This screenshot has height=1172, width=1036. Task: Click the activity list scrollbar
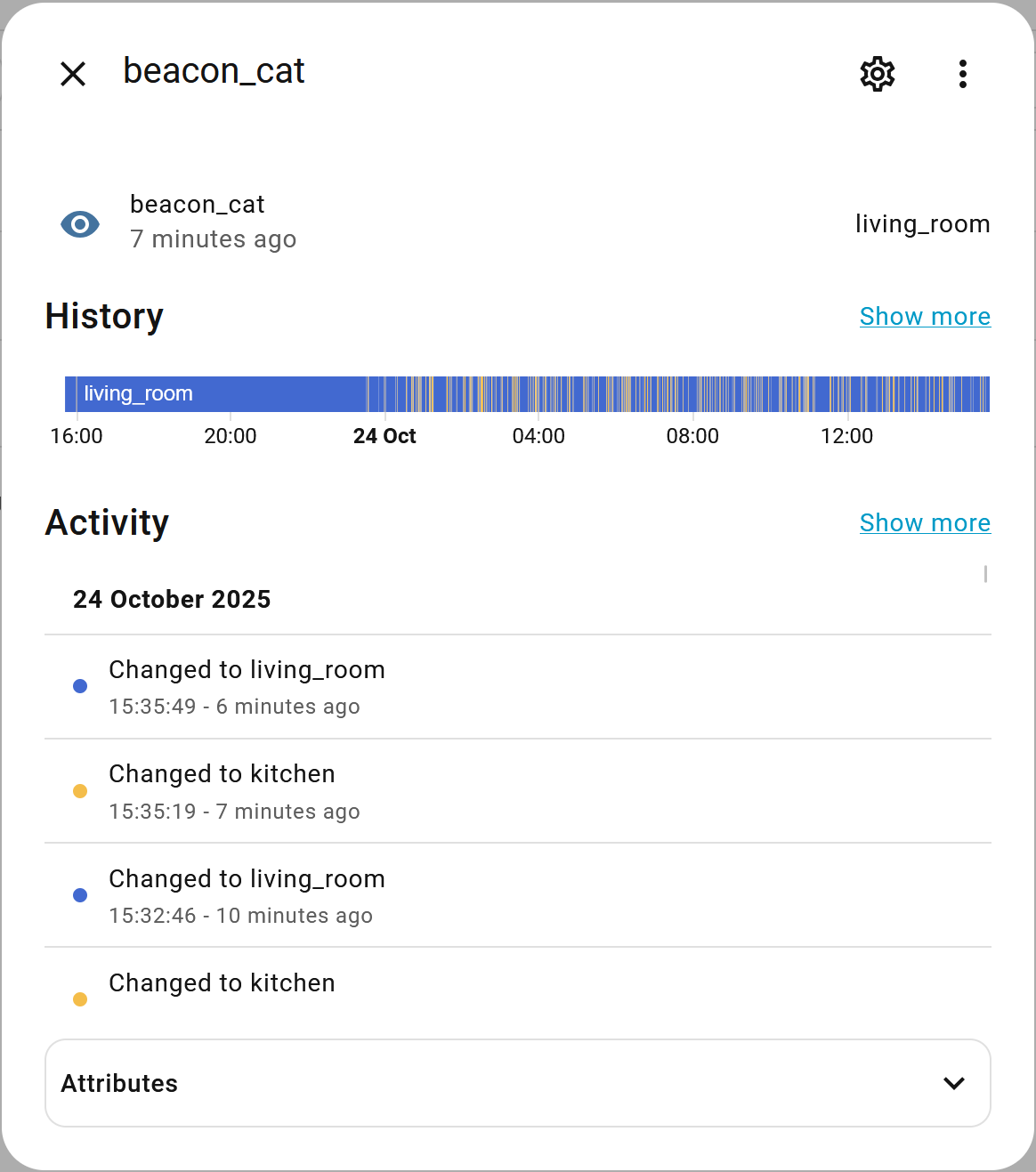(985, 575)
